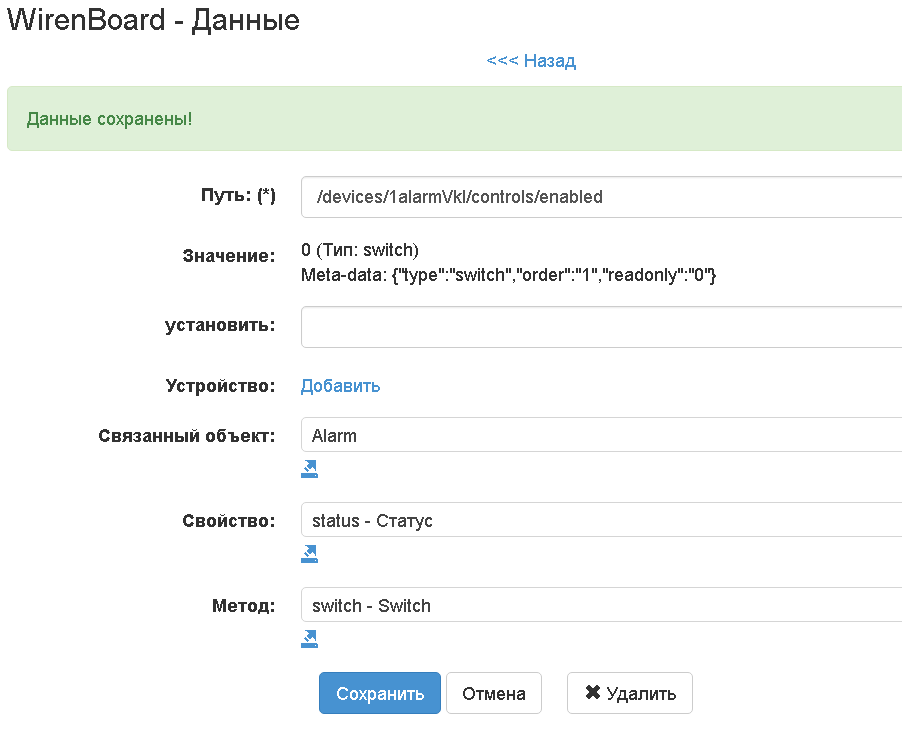
Task: Click the Связанный объект field label
Action: click(x=186, y=436)
